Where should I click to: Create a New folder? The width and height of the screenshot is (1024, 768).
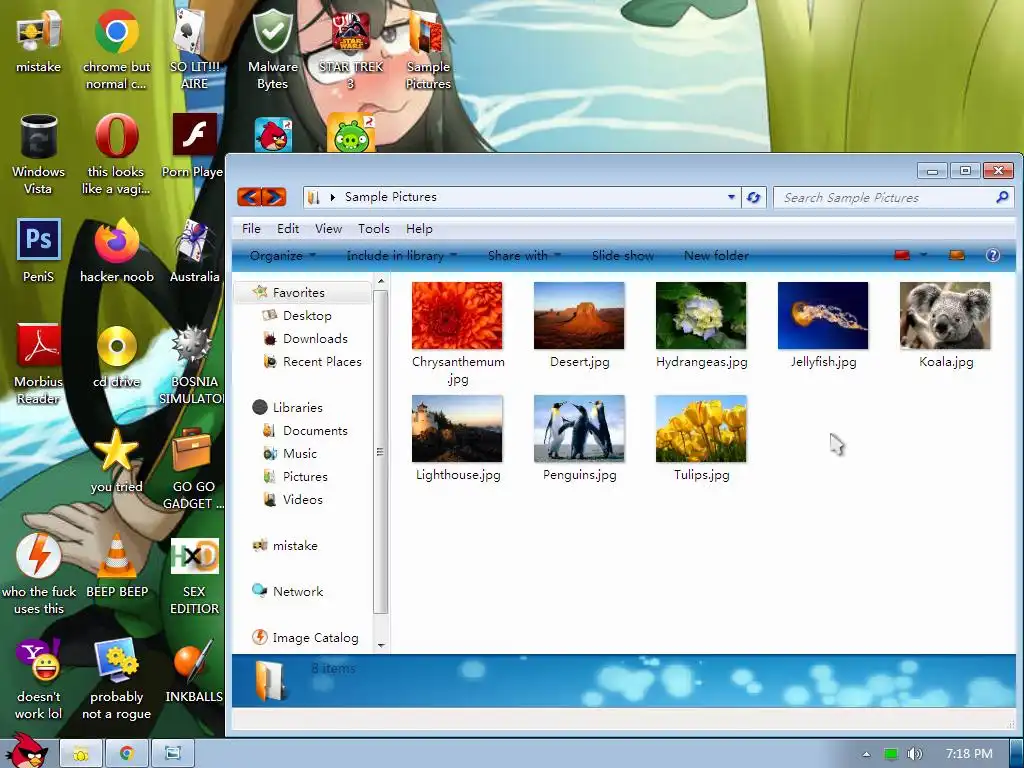click(x=716, y=255)
